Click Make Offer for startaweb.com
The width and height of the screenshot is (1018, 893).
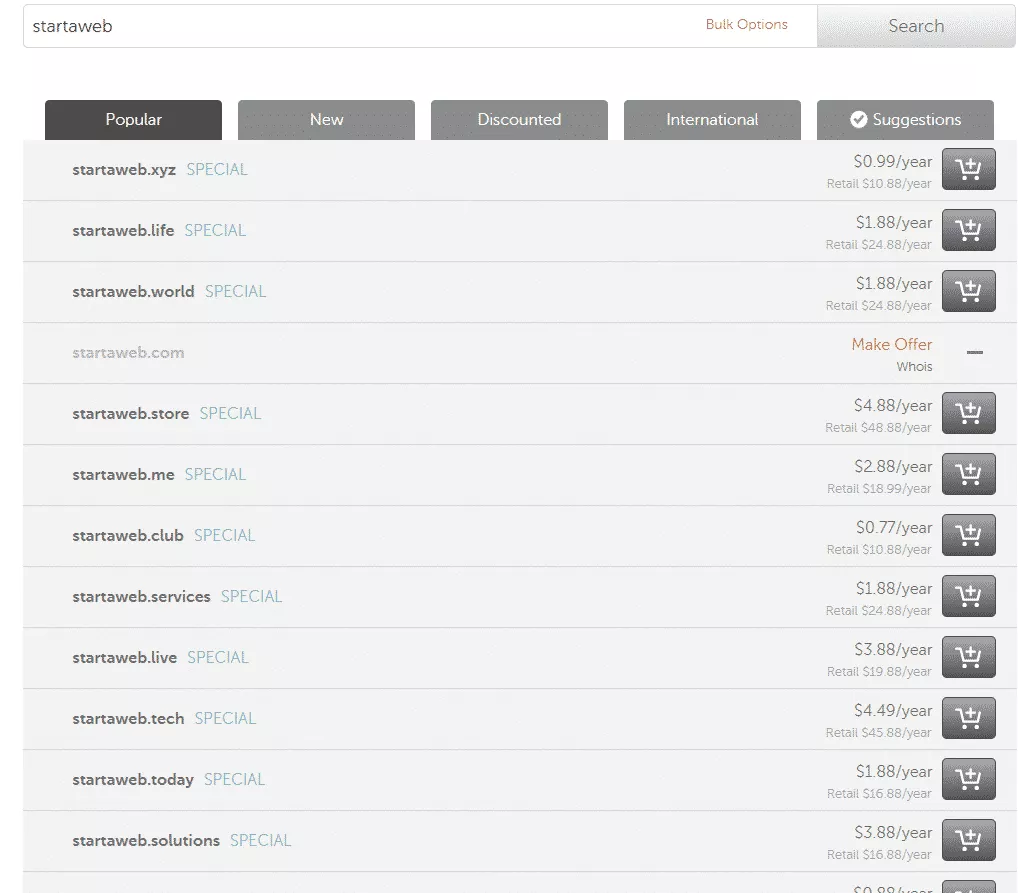coord(891,344)
